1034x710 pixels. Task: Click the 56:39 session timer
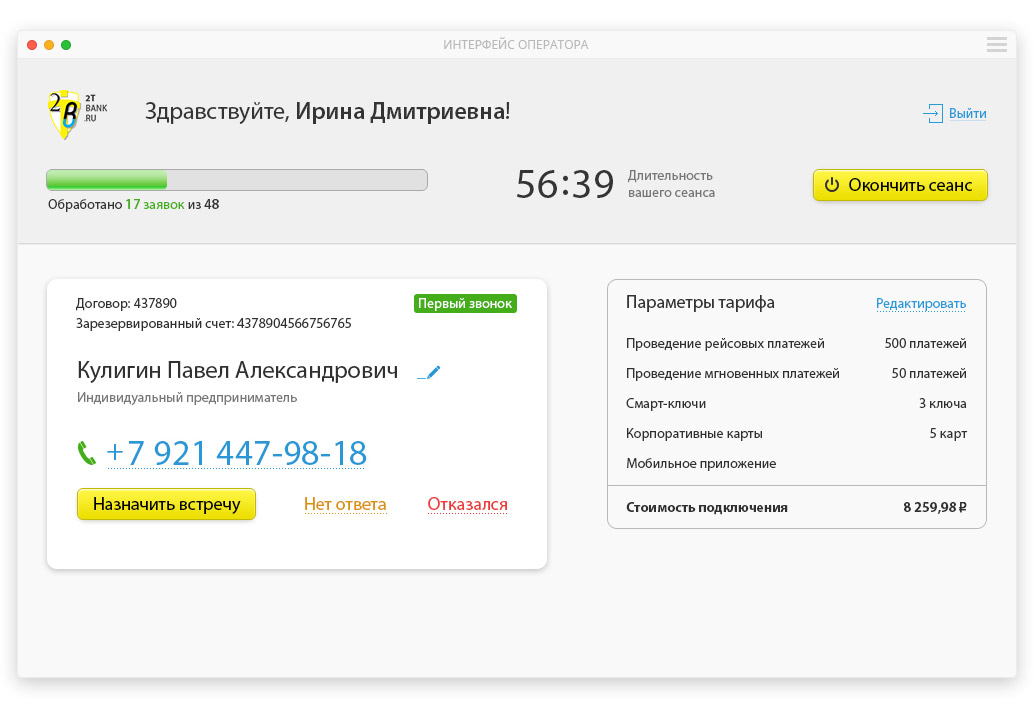(565, 185)
